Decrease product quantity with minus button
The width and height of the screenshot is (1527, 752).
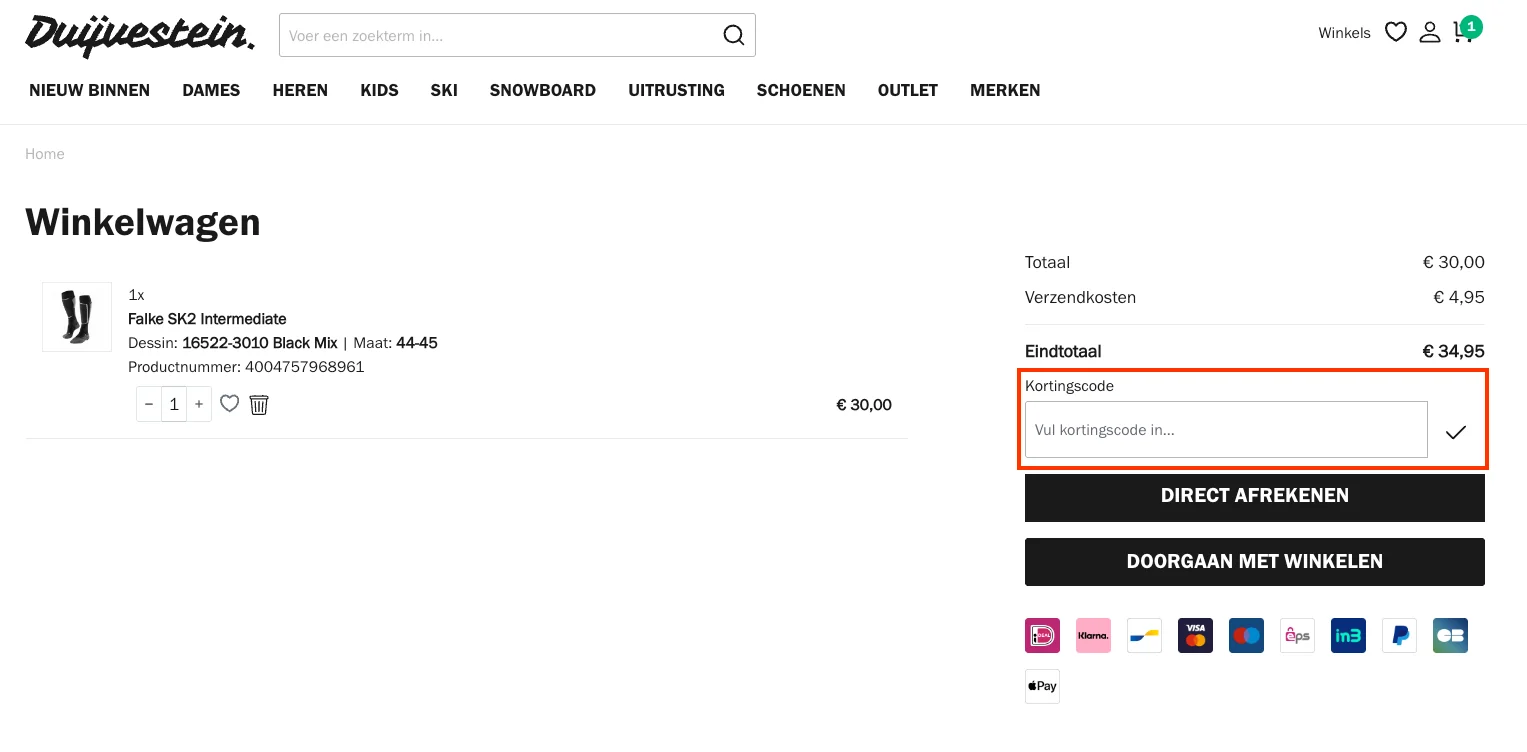pyautogui.click(x=149, y=404)
